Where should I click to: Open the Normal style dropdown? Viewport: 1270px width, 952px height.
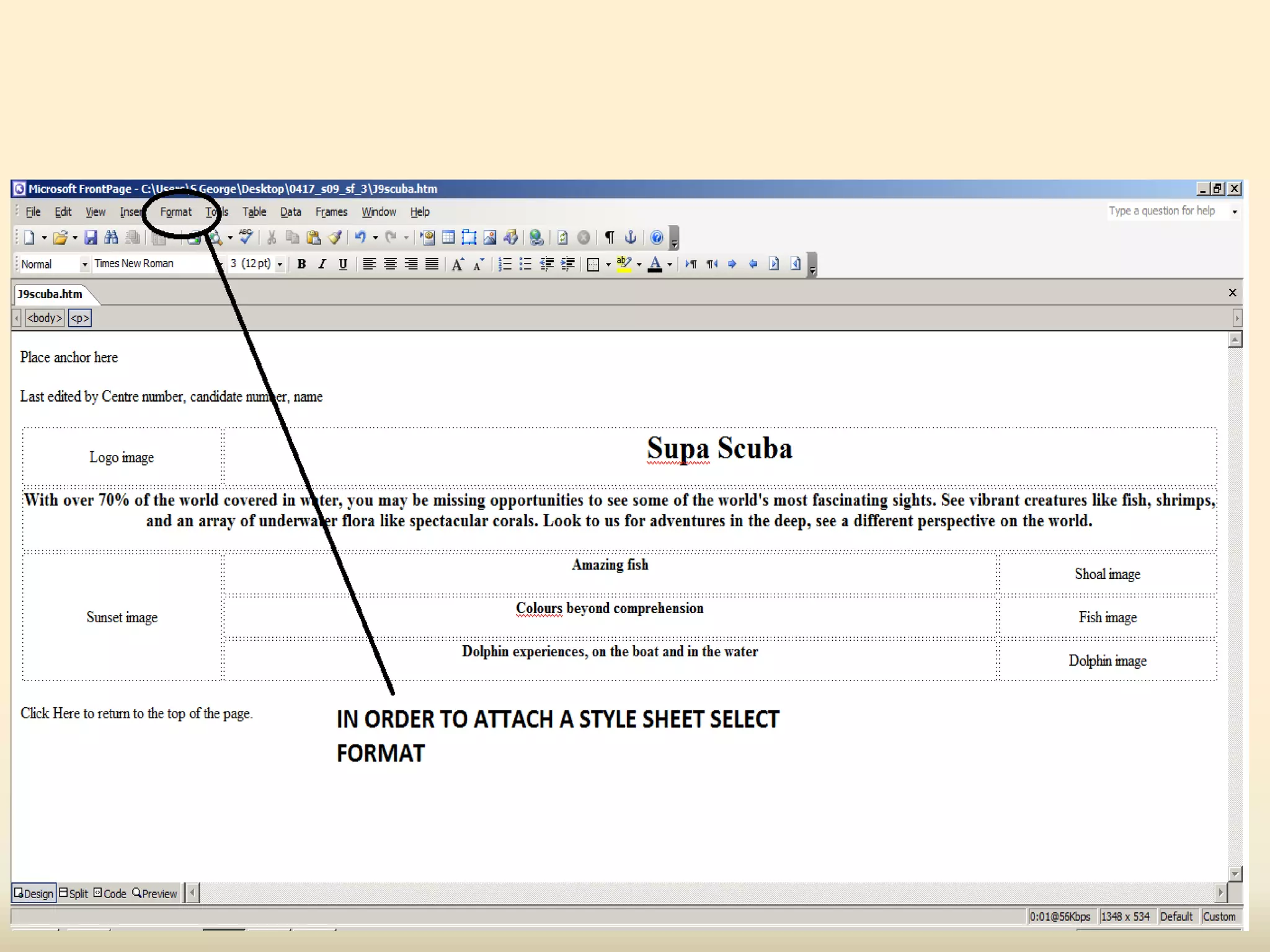[x=85, y=265]
